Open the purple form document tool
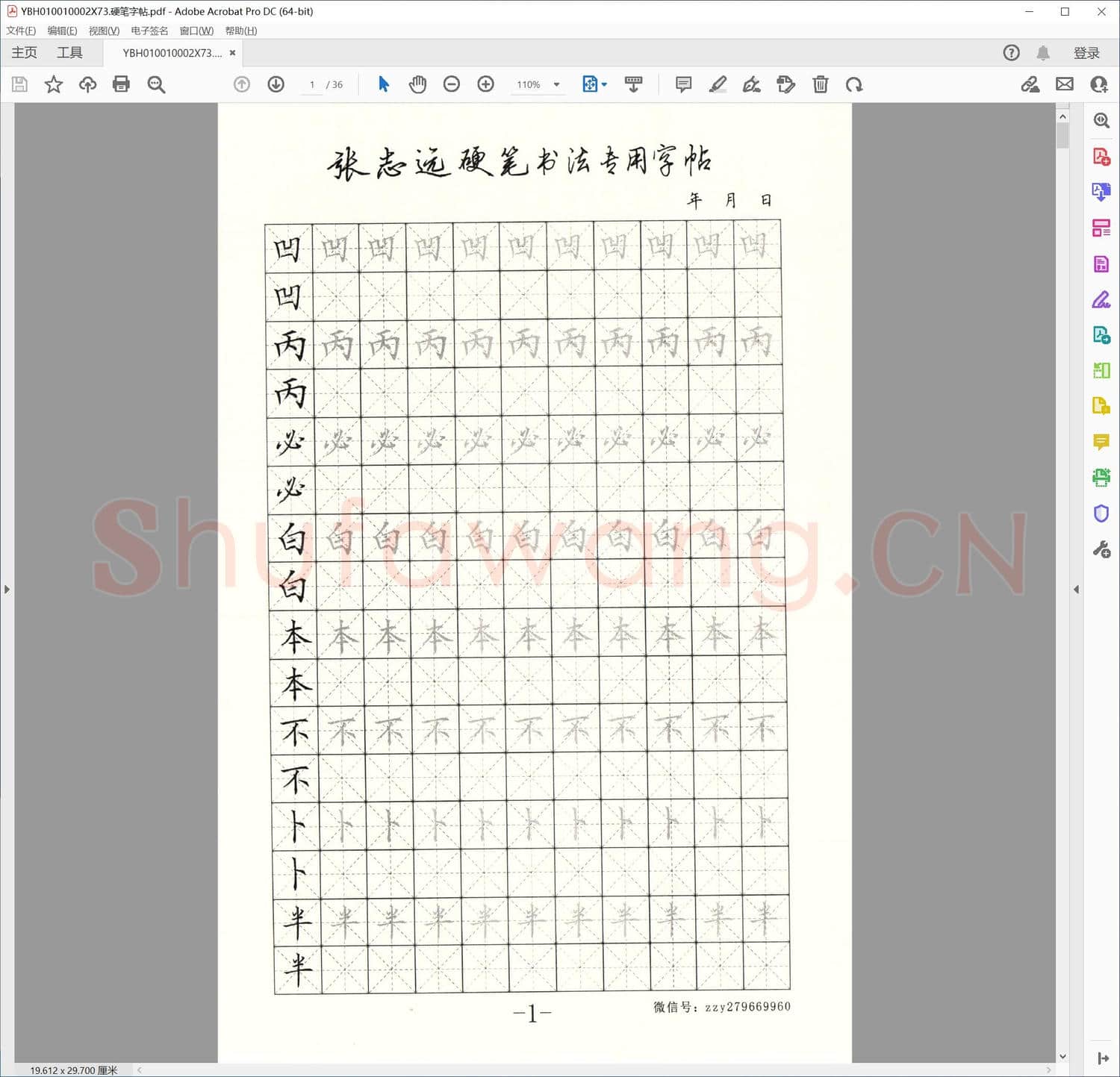This screenshot has height=1077, width=1120. 1101,264
